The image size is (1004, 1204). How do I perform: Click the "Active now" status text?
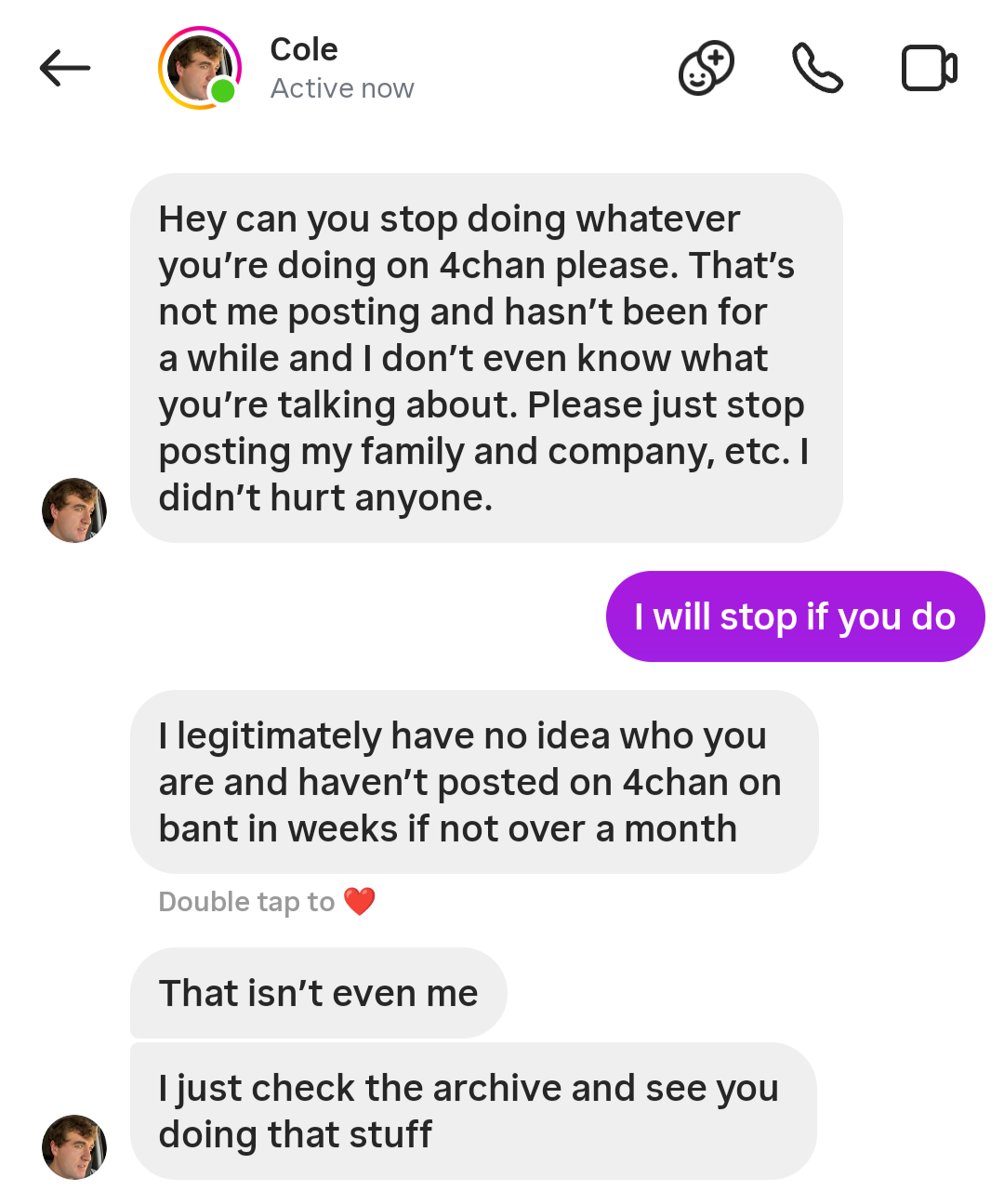pos(342,88)
